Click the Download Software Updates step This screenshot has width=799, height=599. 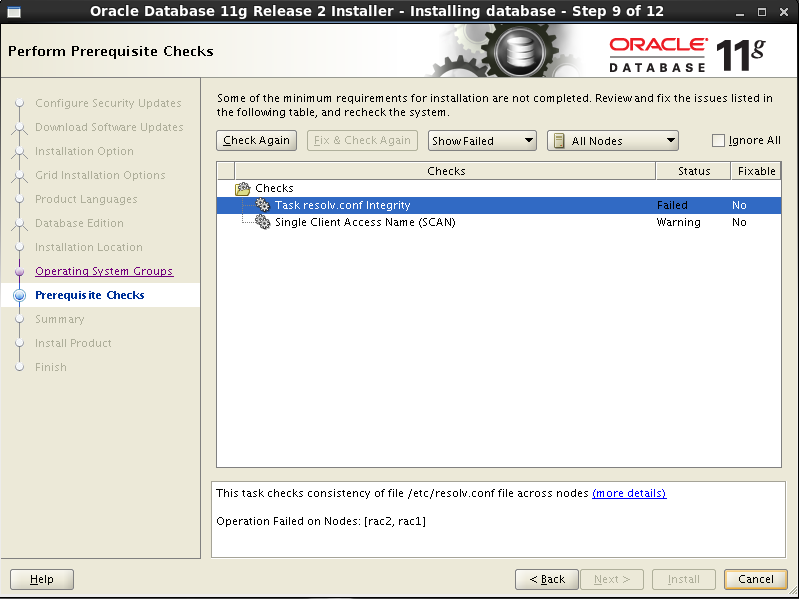pos(109,127)
